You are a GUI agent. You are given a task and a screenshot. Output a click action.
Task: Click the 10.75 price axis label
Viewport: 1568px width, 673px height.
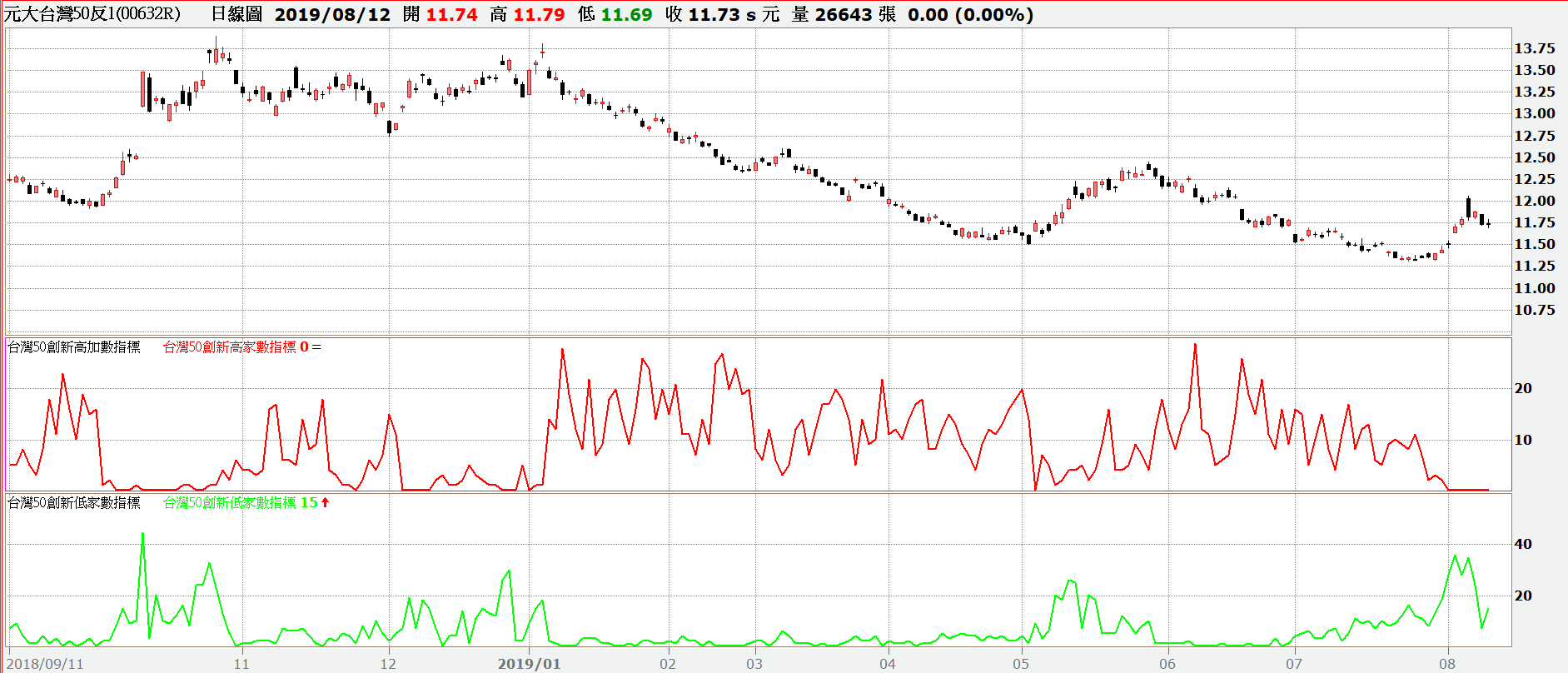click(1534, 310)
